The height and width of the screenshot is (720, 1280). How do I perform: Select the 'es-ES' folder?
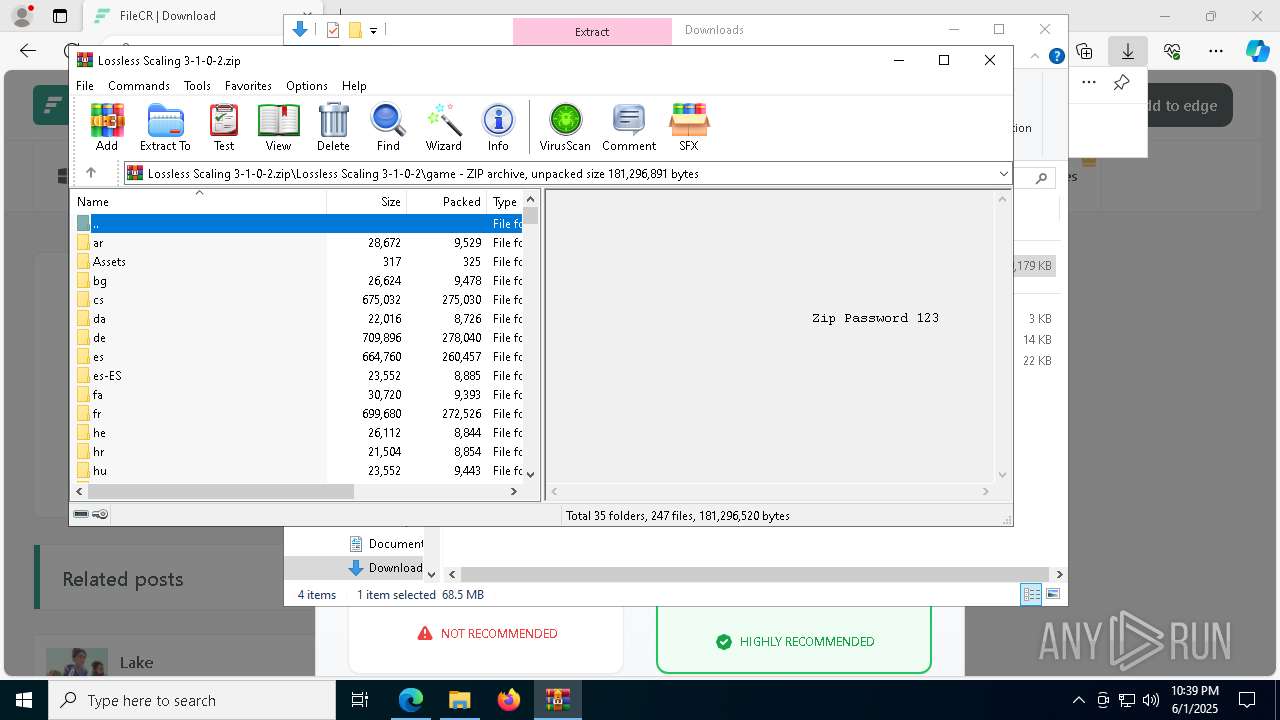click(298, 375)
